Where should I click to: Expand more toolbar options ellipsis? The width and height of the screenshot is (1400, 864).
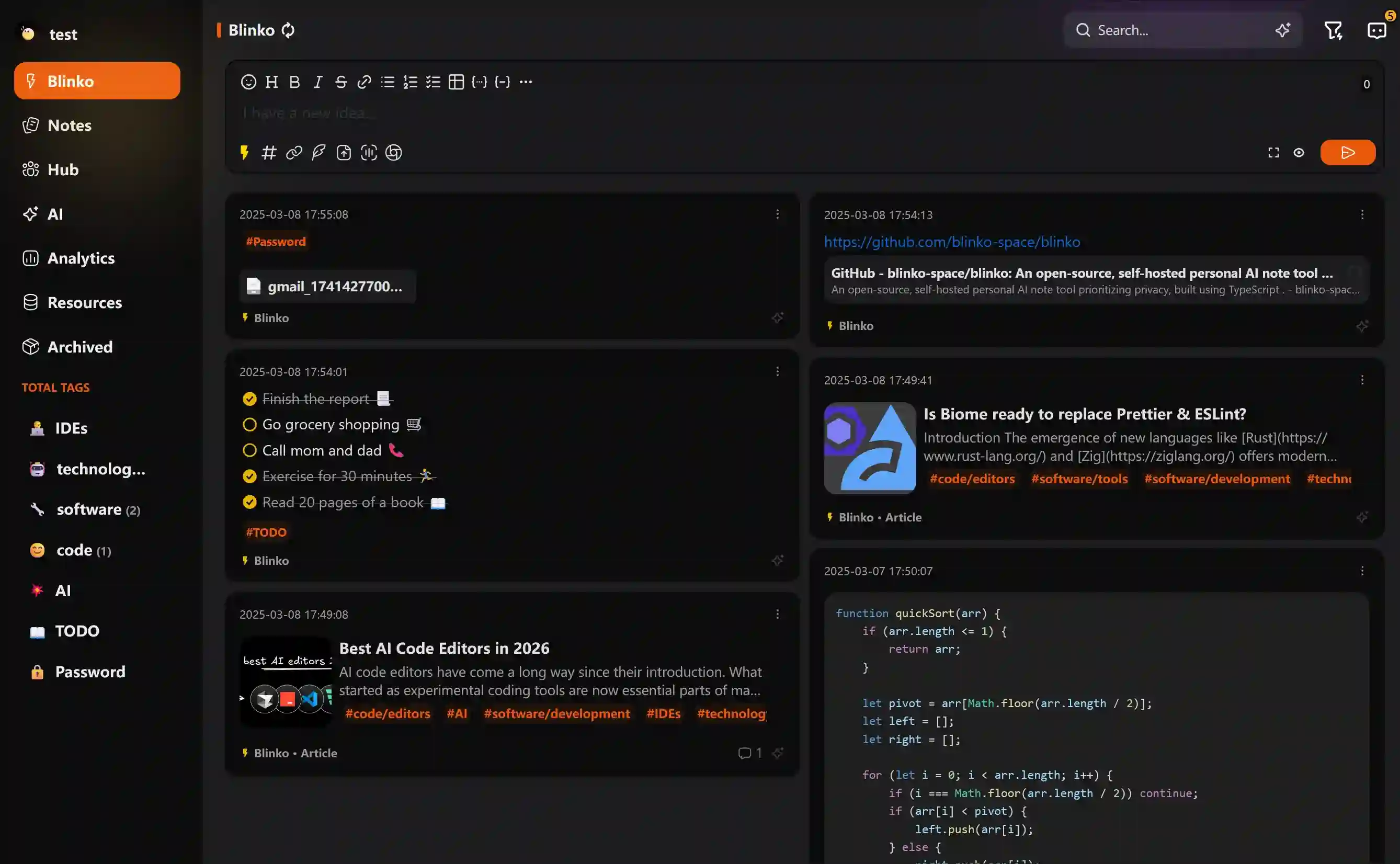(526, 82)
